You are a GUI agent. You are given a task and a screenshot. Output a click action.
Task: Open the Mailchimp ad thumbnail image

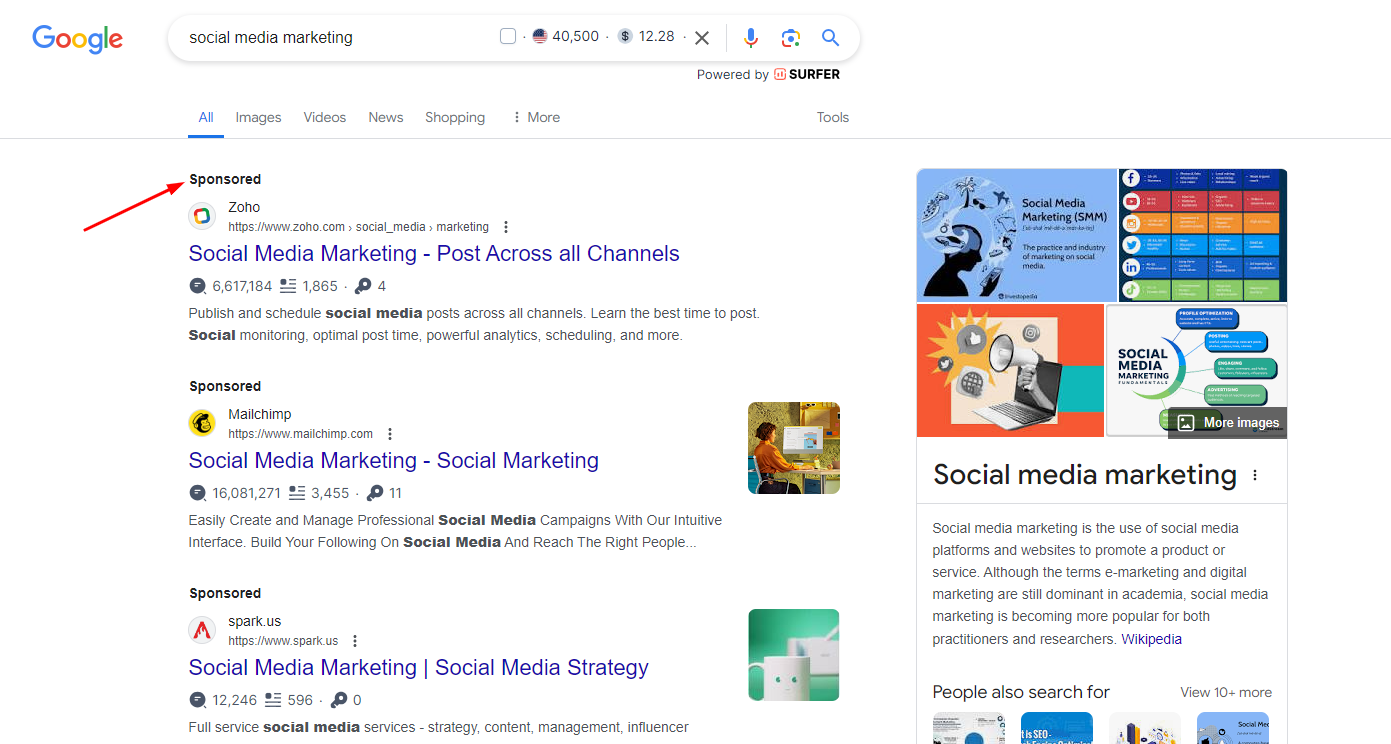[x=794, y=448]
